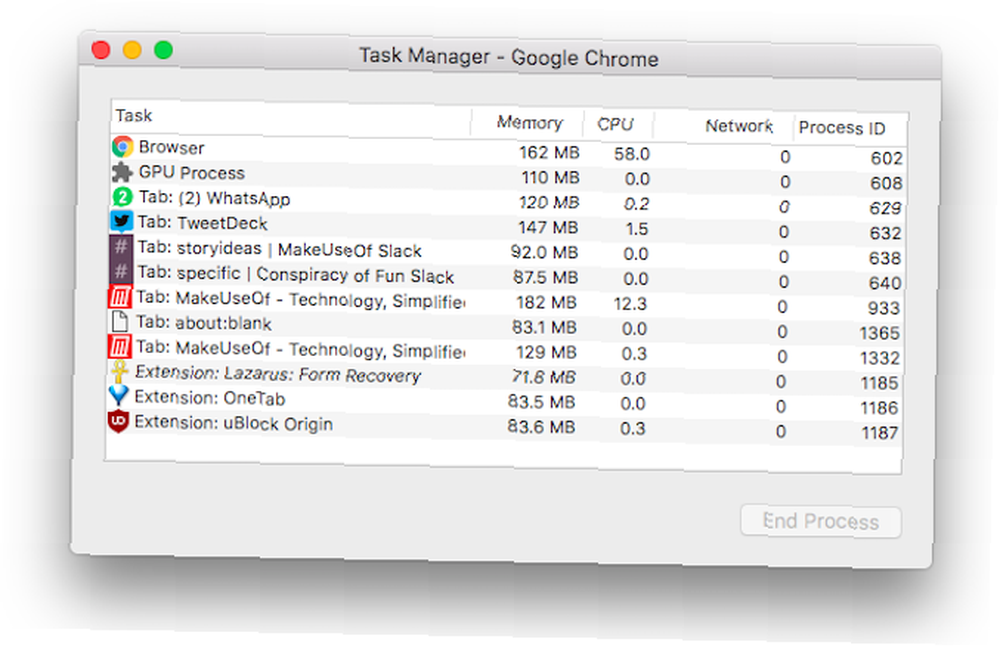This screenshot has width=1000, height=648.
Task: Click the 12.3 CPU value
Action: click(630, 304)
